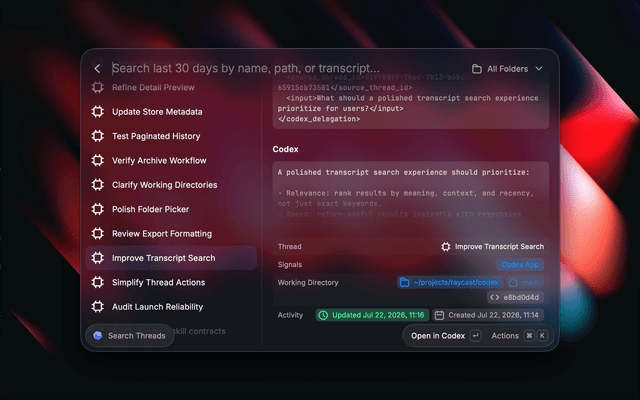The image size is (640, 400).
Task: Select the Audit Launch Reliability thread
Action: 171,307
